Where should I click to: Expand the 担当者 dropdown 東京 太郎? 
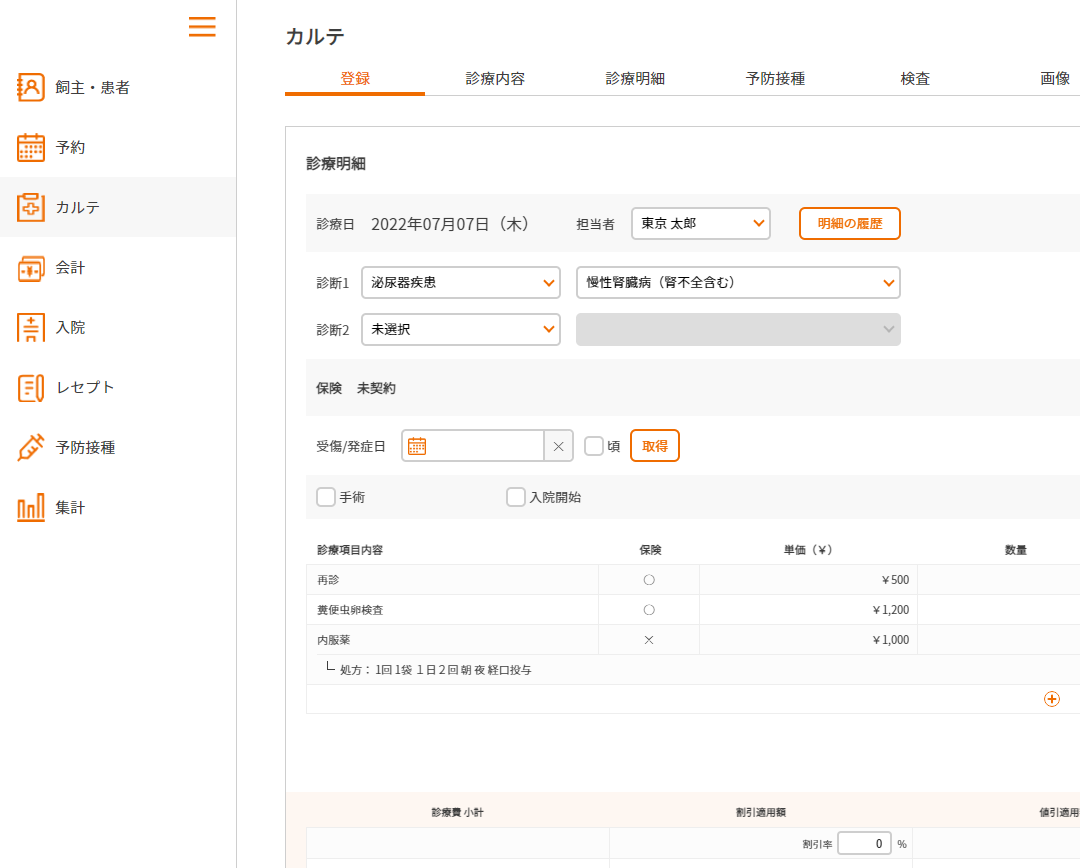700,224
